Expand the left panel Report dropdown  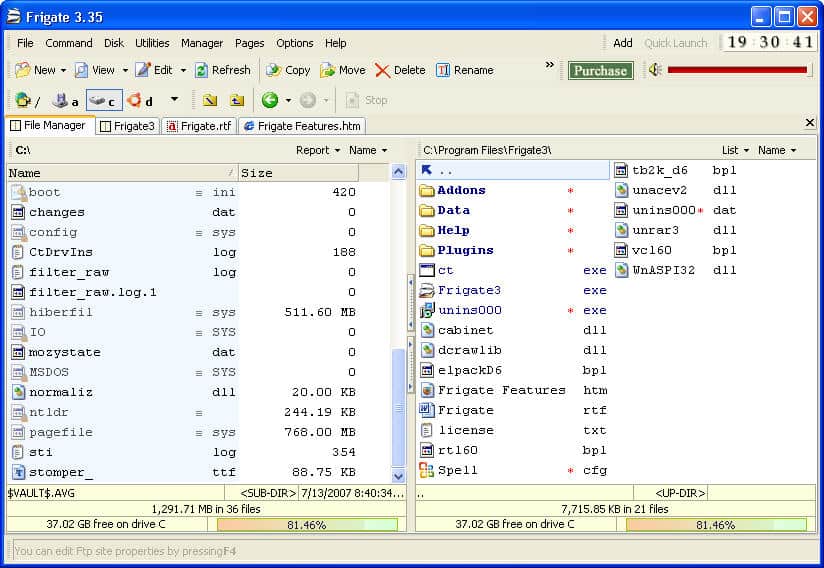[x=318, y=150]
